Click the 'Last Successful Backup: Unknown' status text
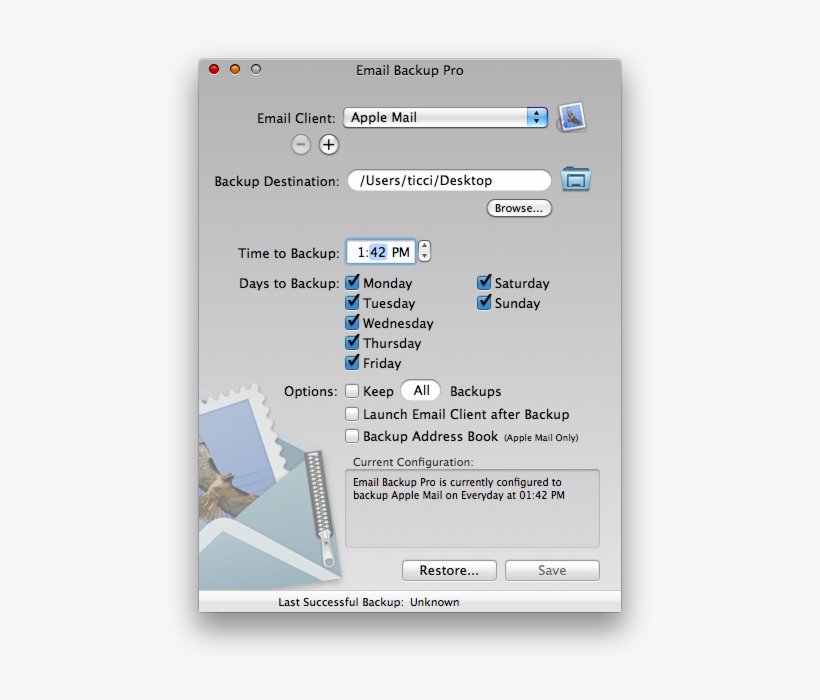 point(369,602)
